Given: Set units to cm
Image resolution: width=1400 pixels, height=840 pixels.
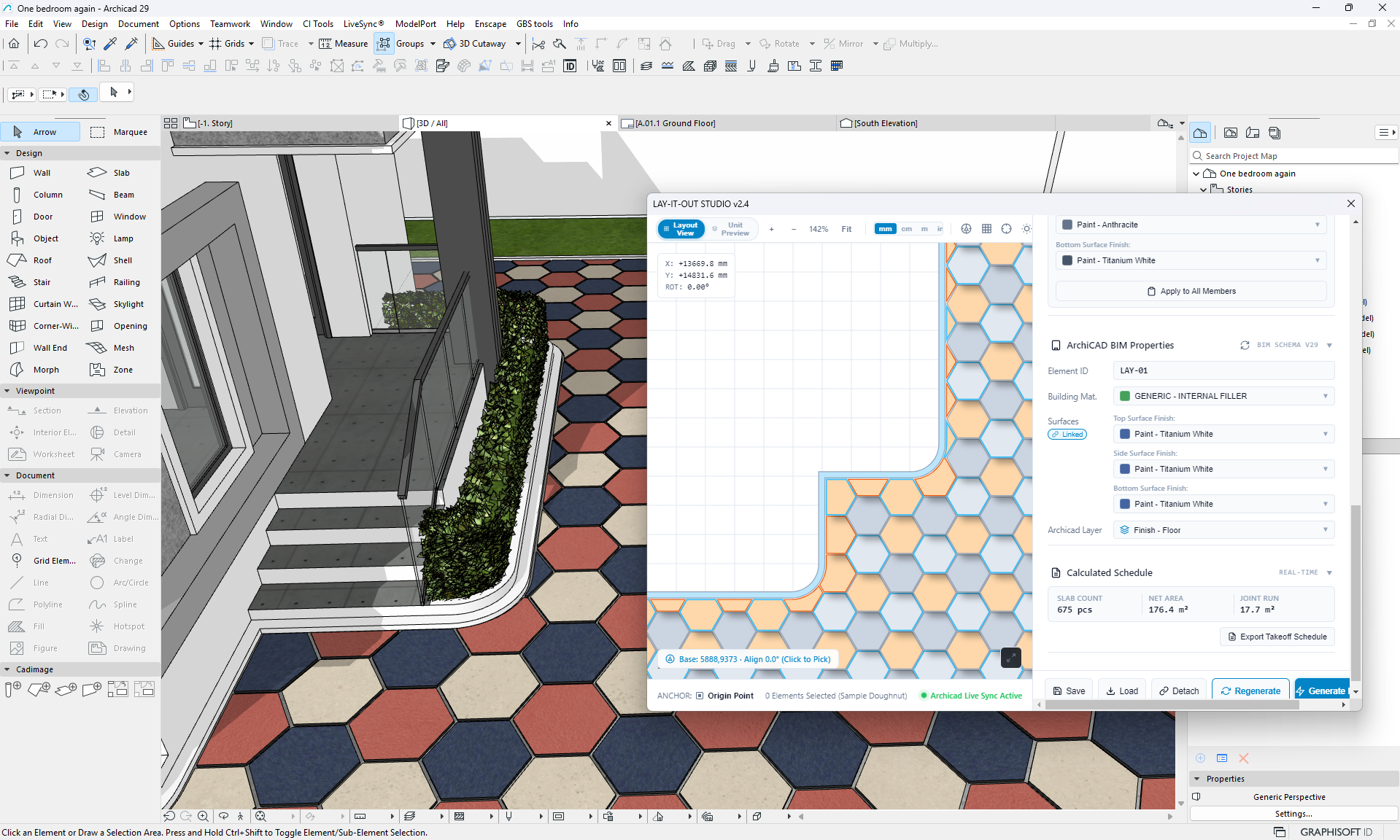Looking at the screenshot, I should [x=906, y=229].
